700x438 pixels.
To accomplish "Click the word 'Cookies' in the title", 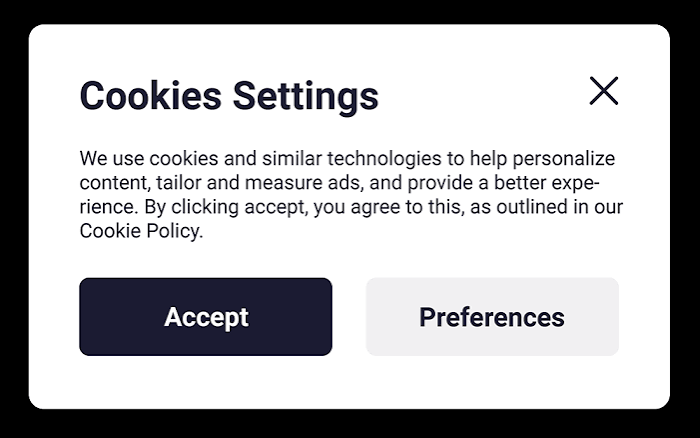I will 150,96.
